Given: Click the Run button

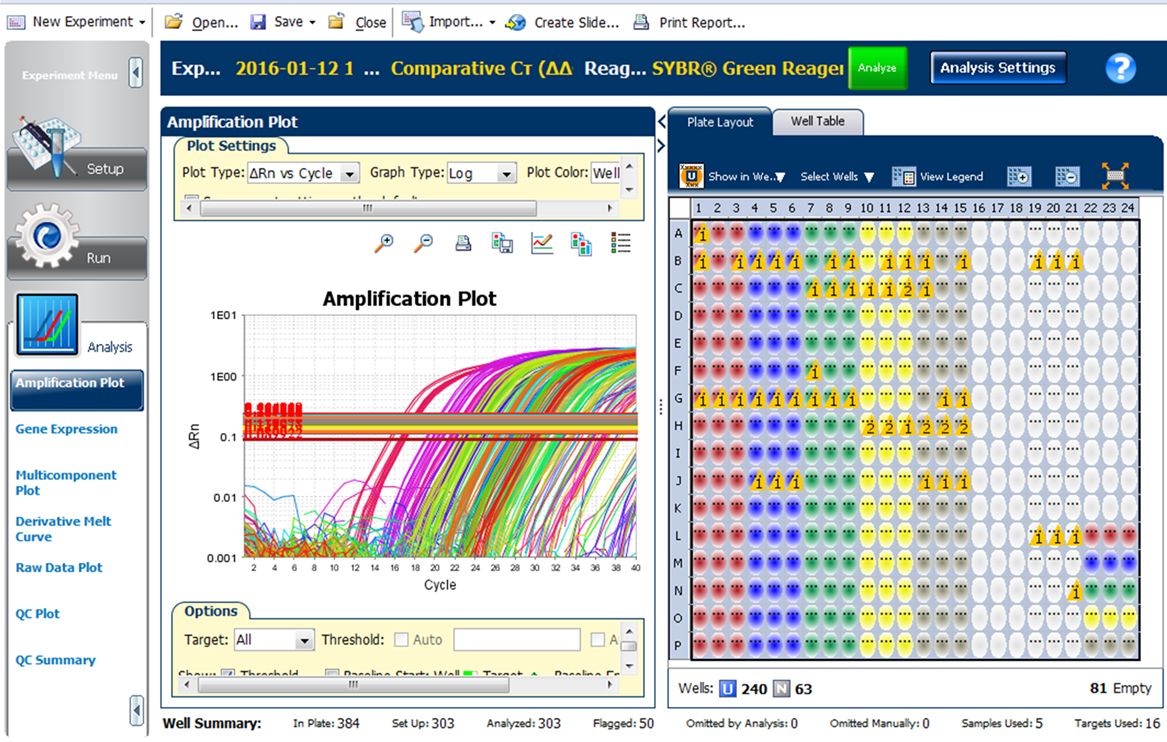Looking at the screenshot, I should point(77,258).
